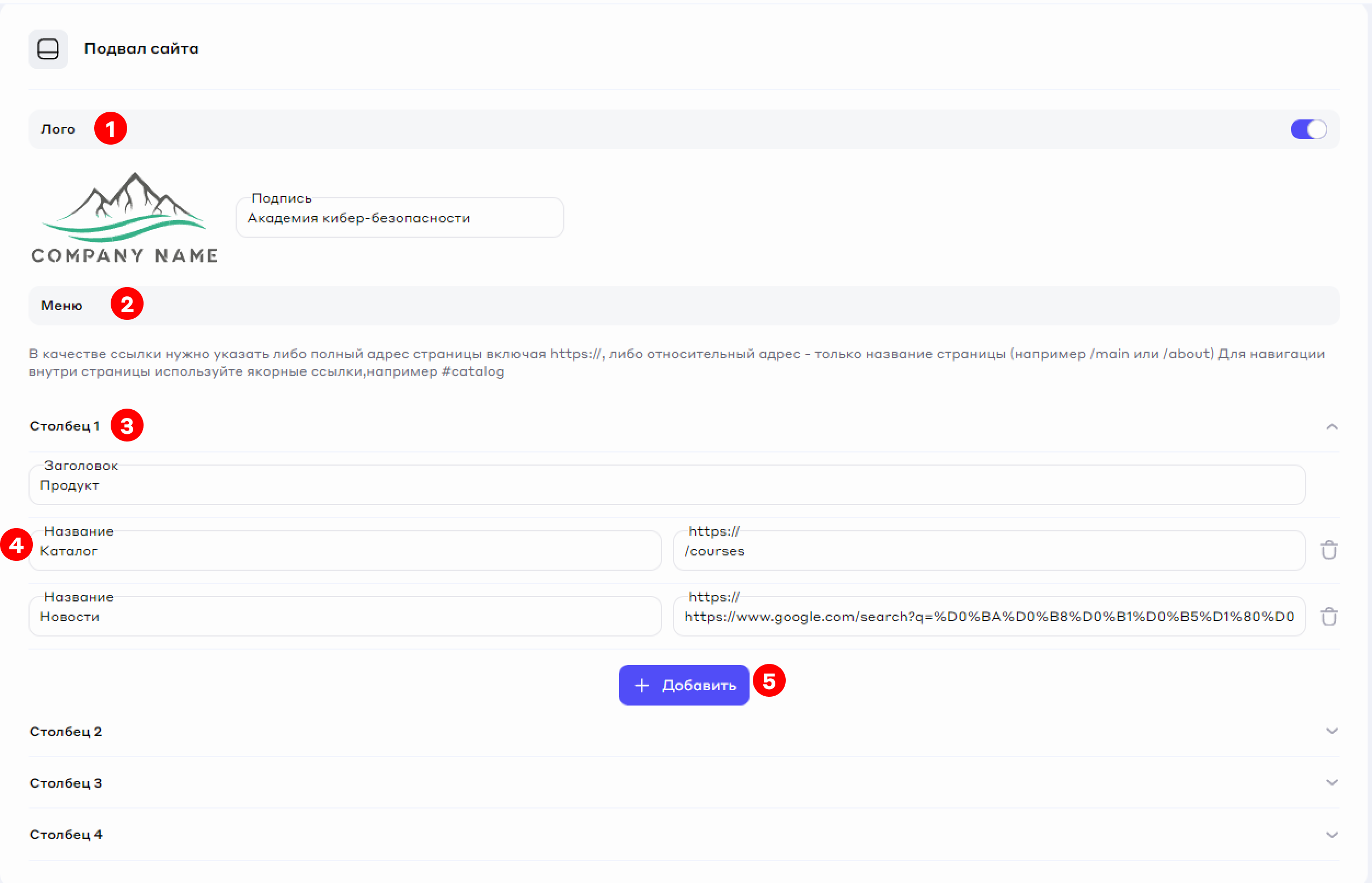The width and height of the screenshot is (1372, 883).
Task: Toggle the Лого switch off
Action: coord(1308,130)
